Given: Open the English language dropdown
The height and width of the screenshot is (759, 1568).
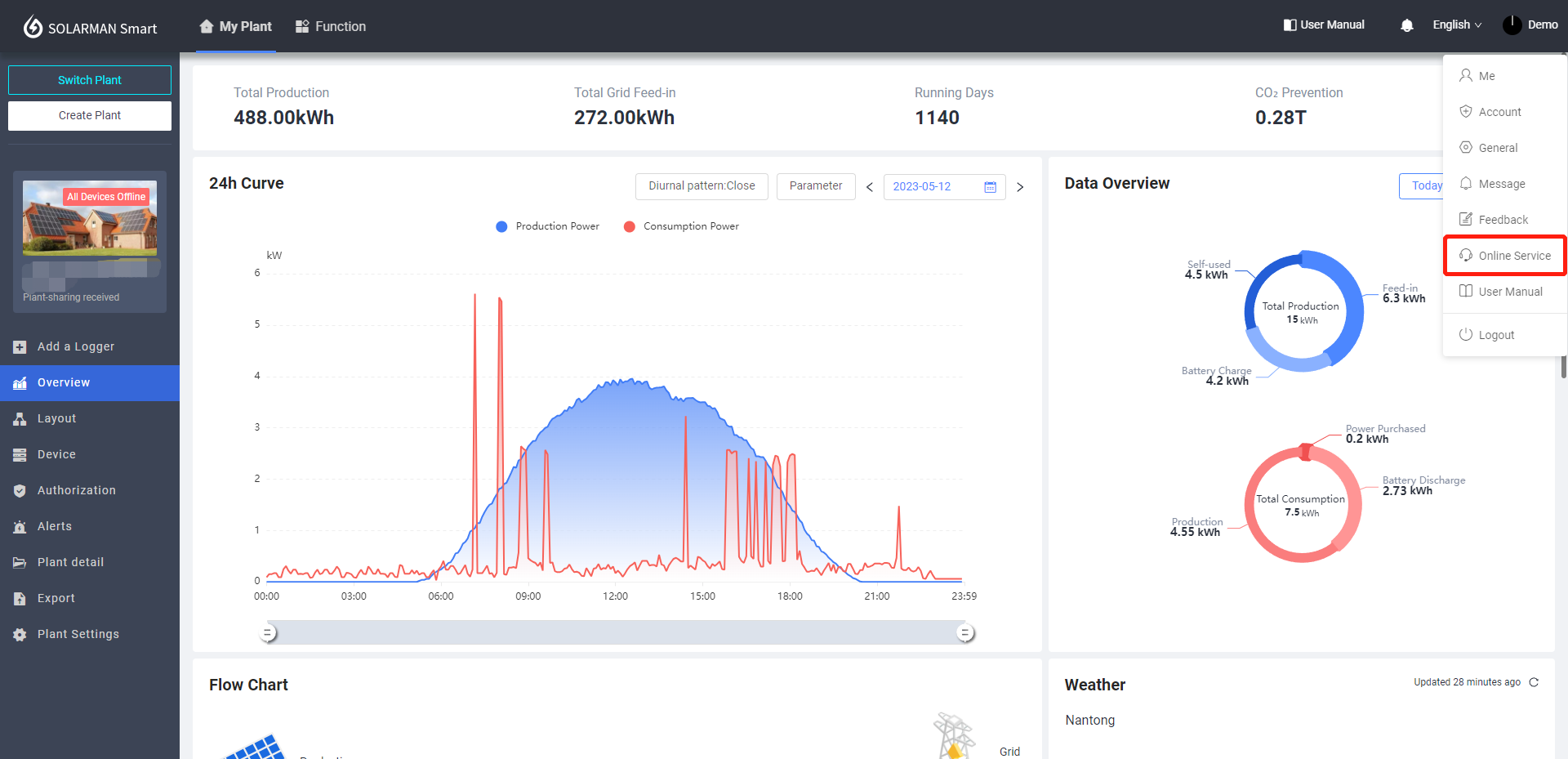Looking at the screenshot, I should [x=1456, y=25].
